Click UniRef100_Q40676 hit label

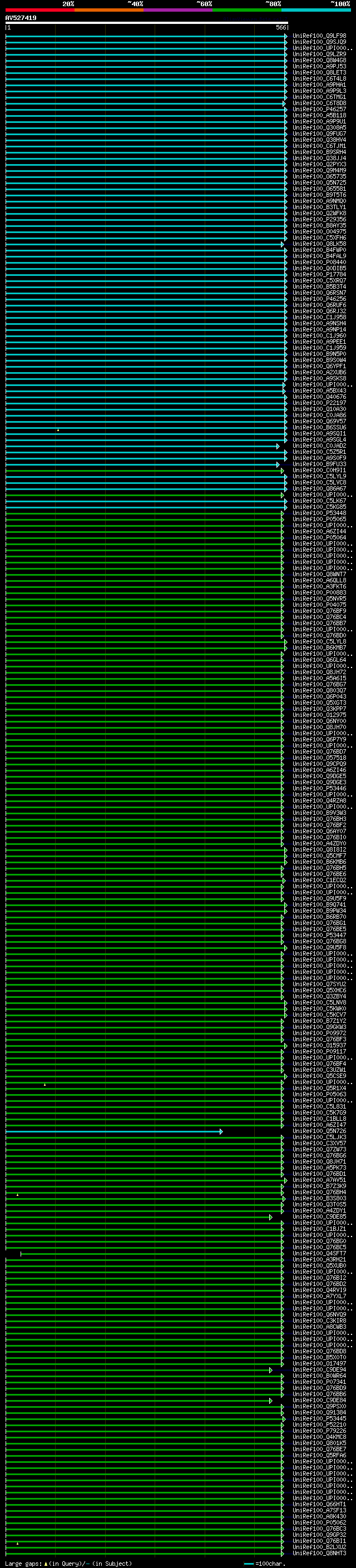coord(319,397)
